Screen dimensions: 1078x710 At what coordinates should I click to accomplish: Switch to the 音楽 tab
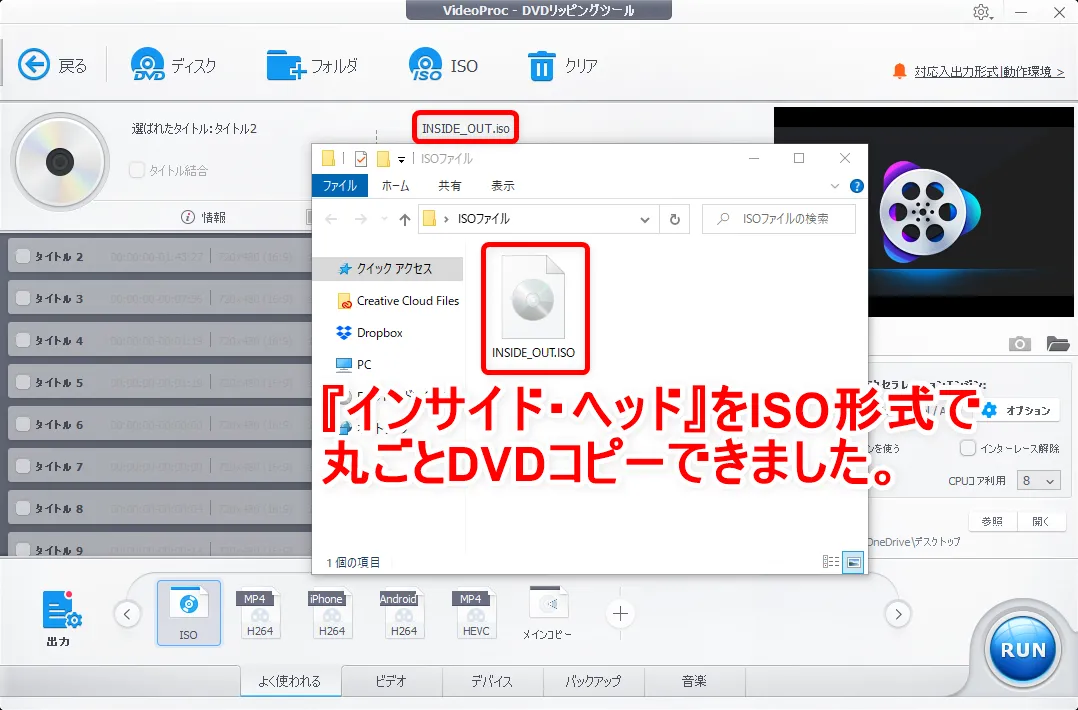pos(694,680)
